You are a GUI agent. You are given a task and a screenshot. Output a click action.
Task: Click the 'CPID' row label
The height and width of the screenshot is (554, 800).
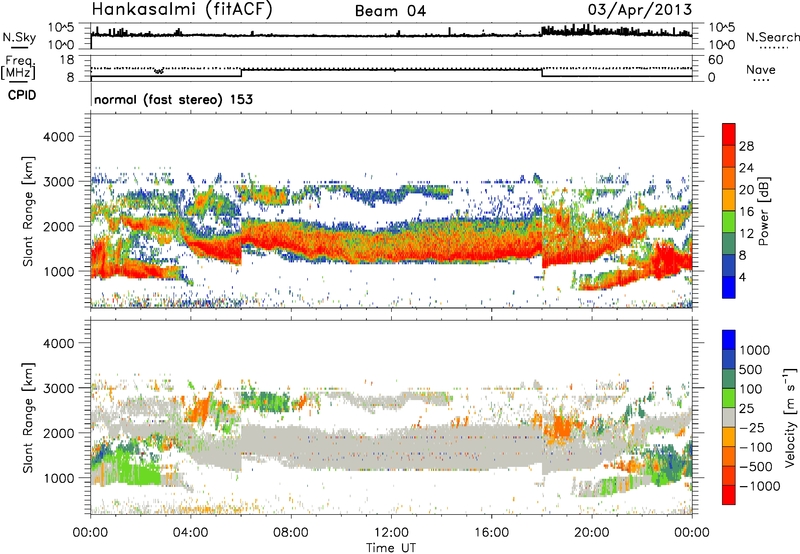tap(22, 95)
